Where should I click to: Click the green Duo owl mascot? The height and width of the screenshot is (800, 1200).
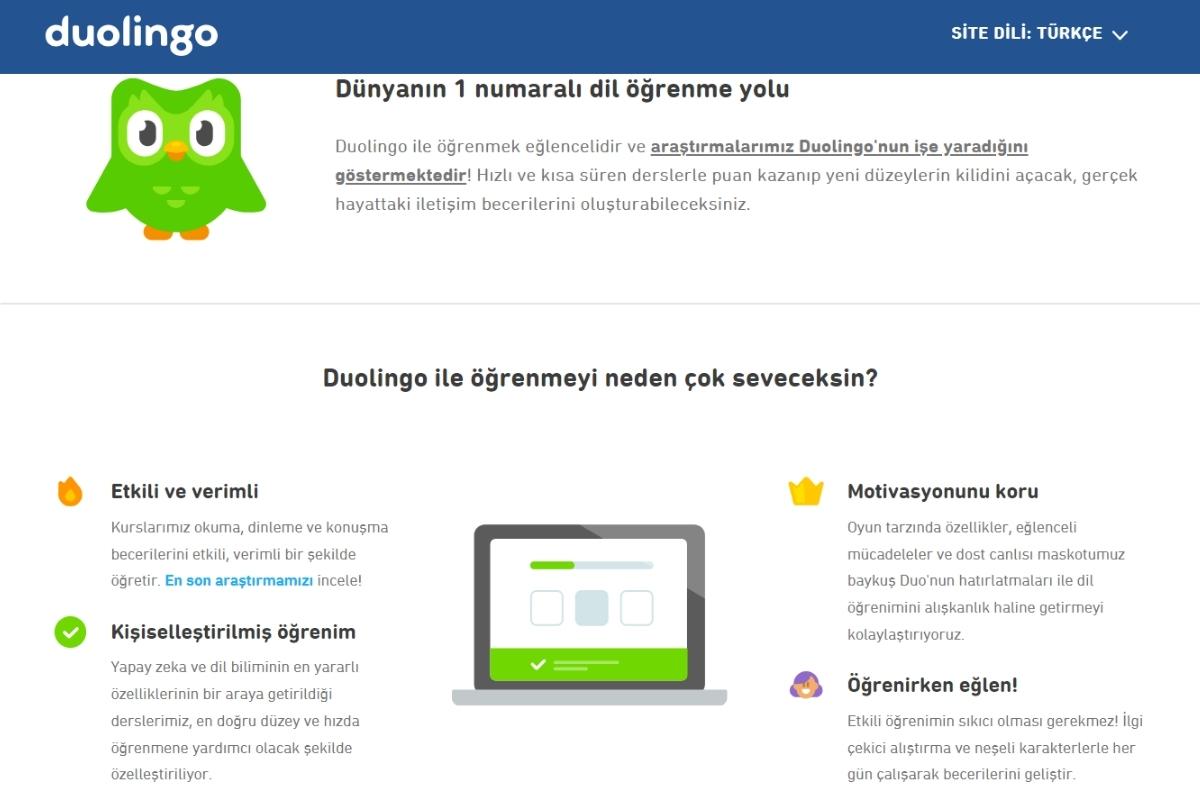[176, 158]
